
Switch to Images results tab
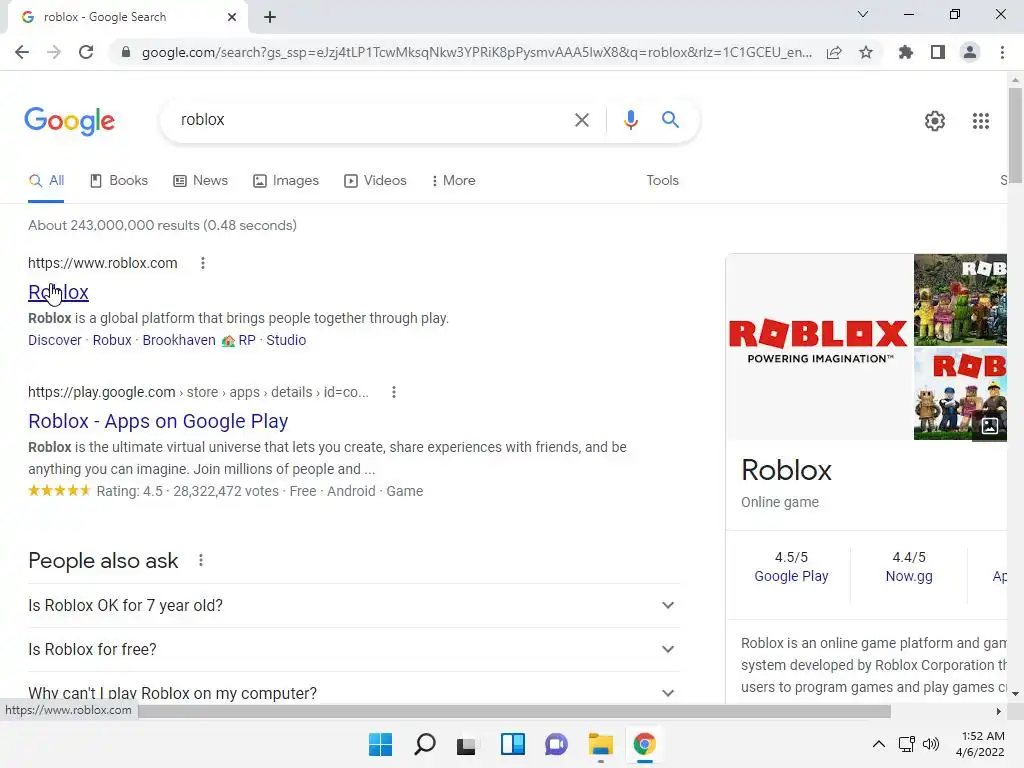point(286,180)
